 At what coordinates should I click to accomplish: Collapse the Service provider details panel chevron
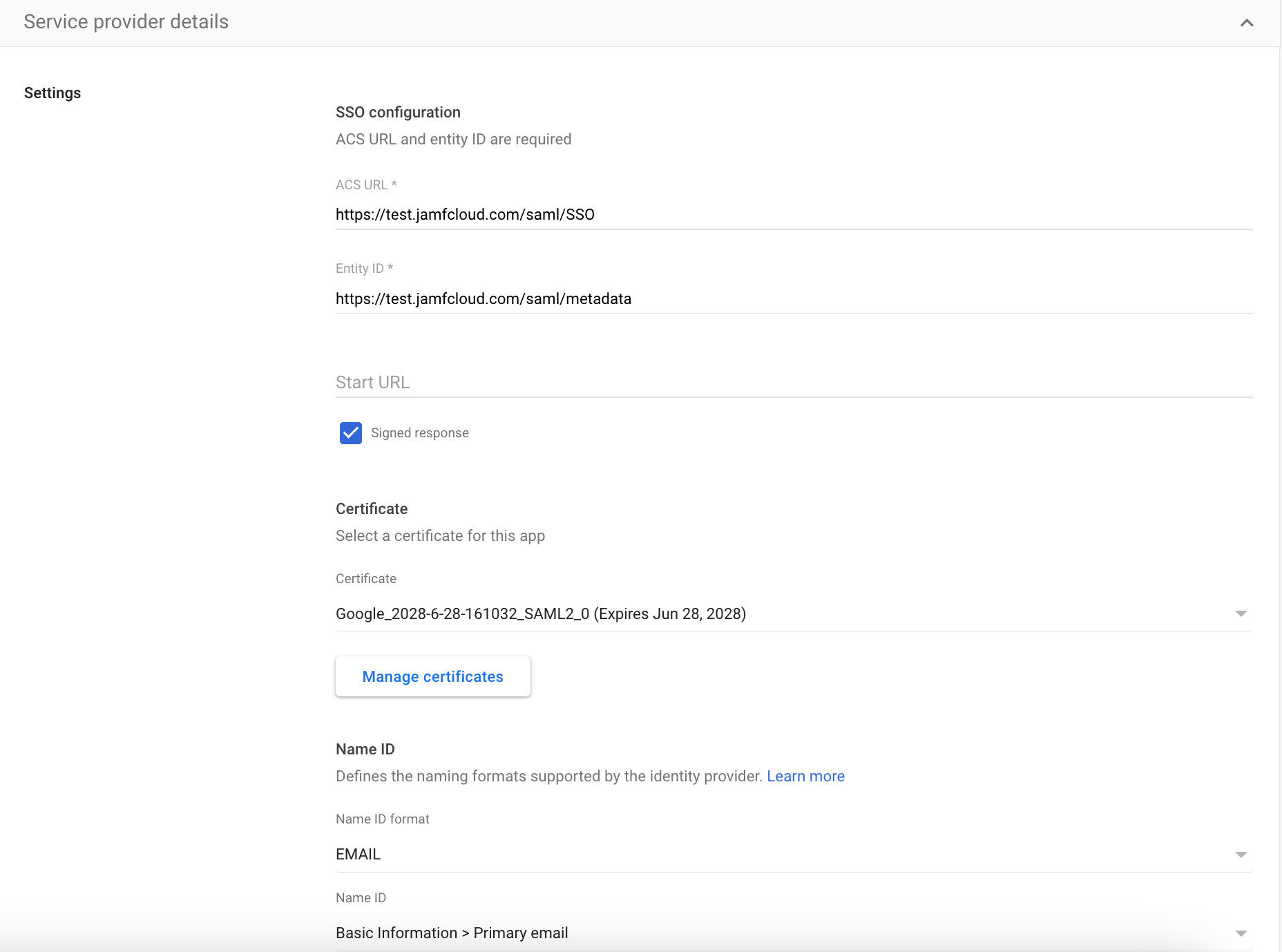click(1246, 23)
